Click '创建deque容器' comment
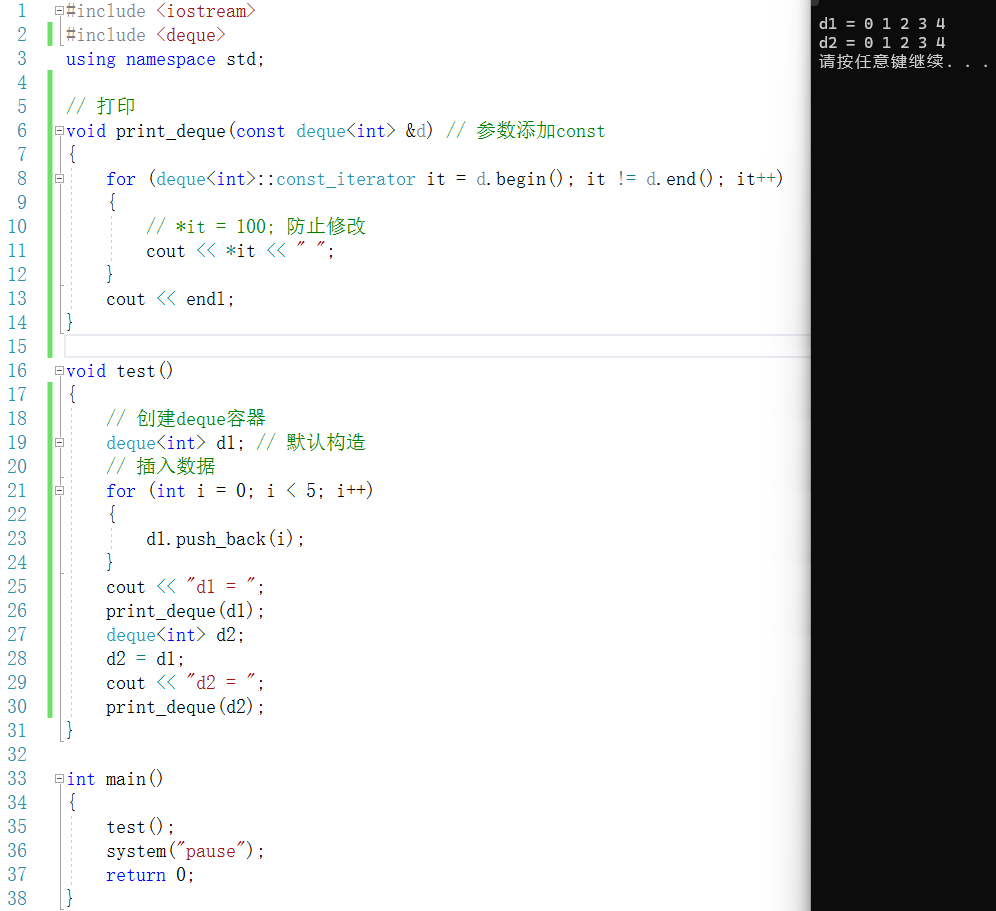Viewport: 996px width, 911px height. [x=201, y=419]
